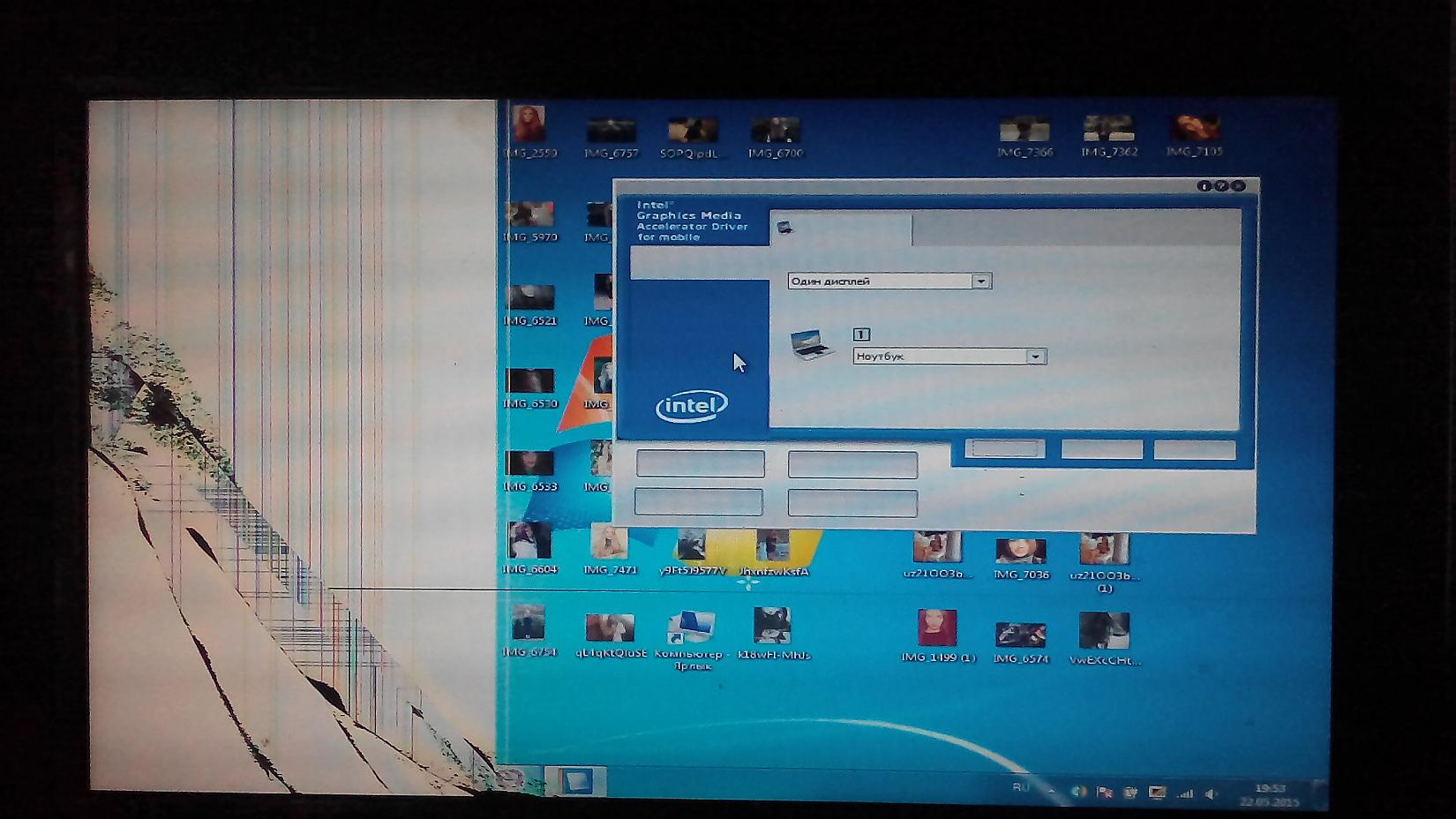Select the display tab with monitor icon

[x=840, y=229]
